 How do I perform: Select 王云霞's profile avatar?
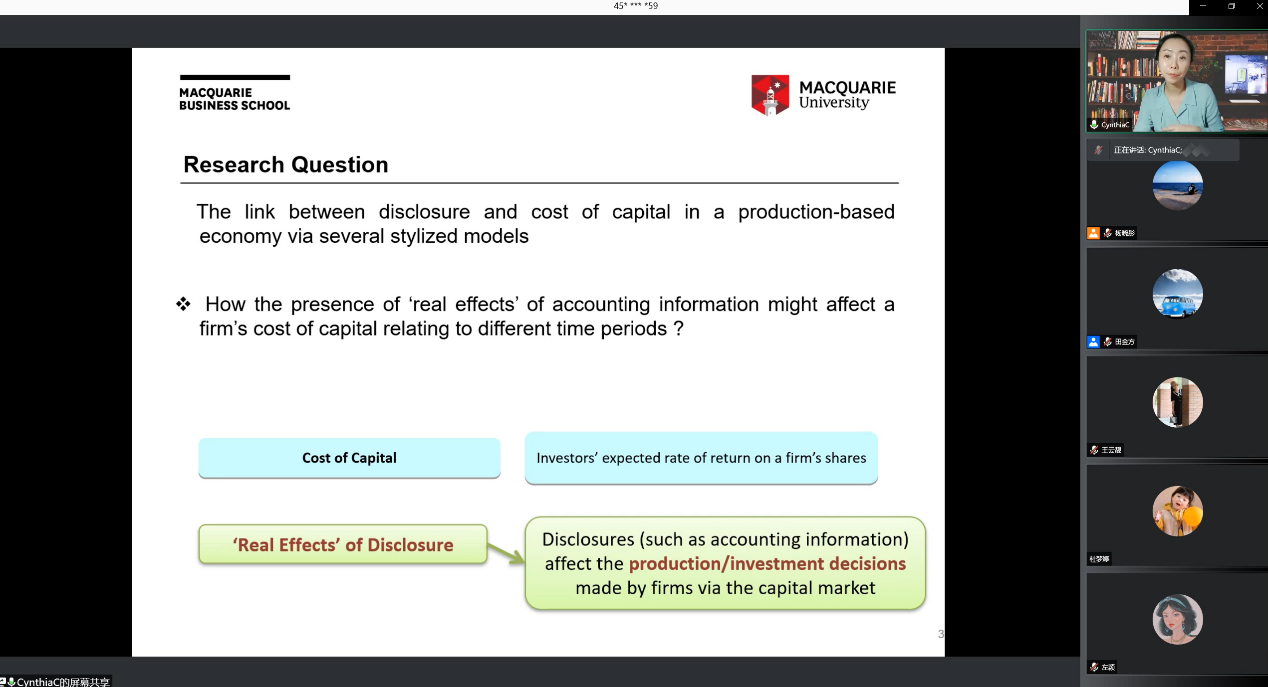click(x=1177, y=402)
